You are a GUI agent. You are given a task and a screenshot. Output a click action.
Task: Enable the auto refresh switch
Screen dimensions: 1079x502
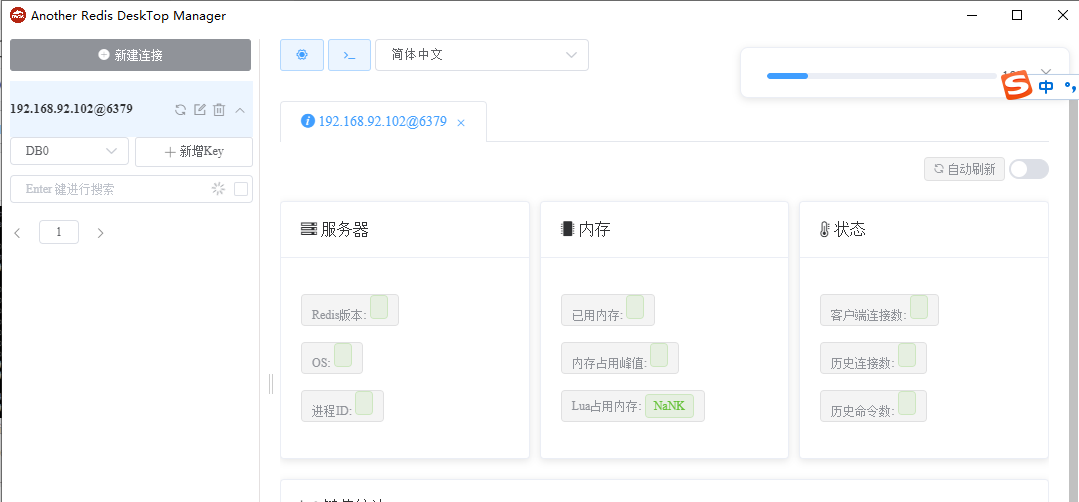point(1029,169)
